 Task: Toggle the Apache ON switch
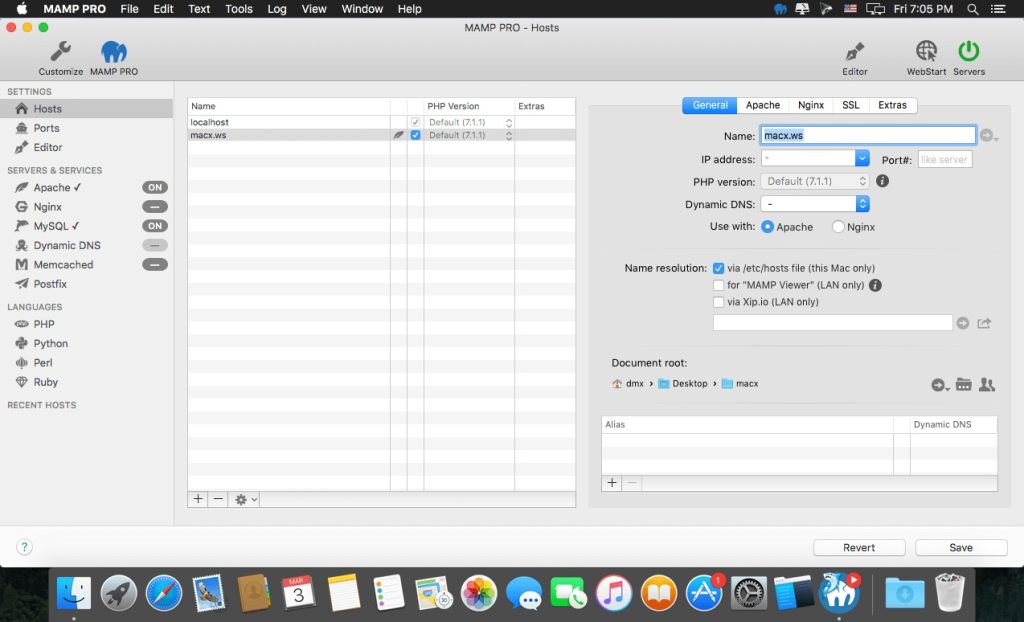[155, 187]
